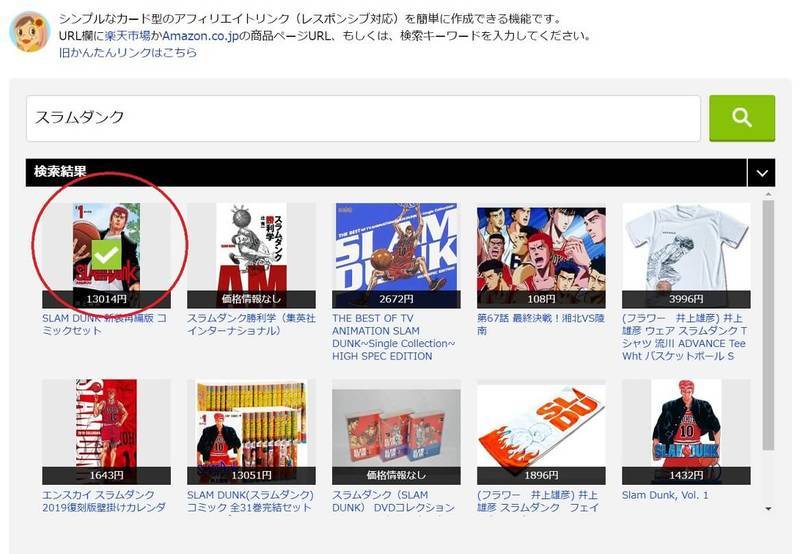Click the results scrollbar up arrow
The height and width of the screenshot is (554, 800).
[x=768, y=195]
